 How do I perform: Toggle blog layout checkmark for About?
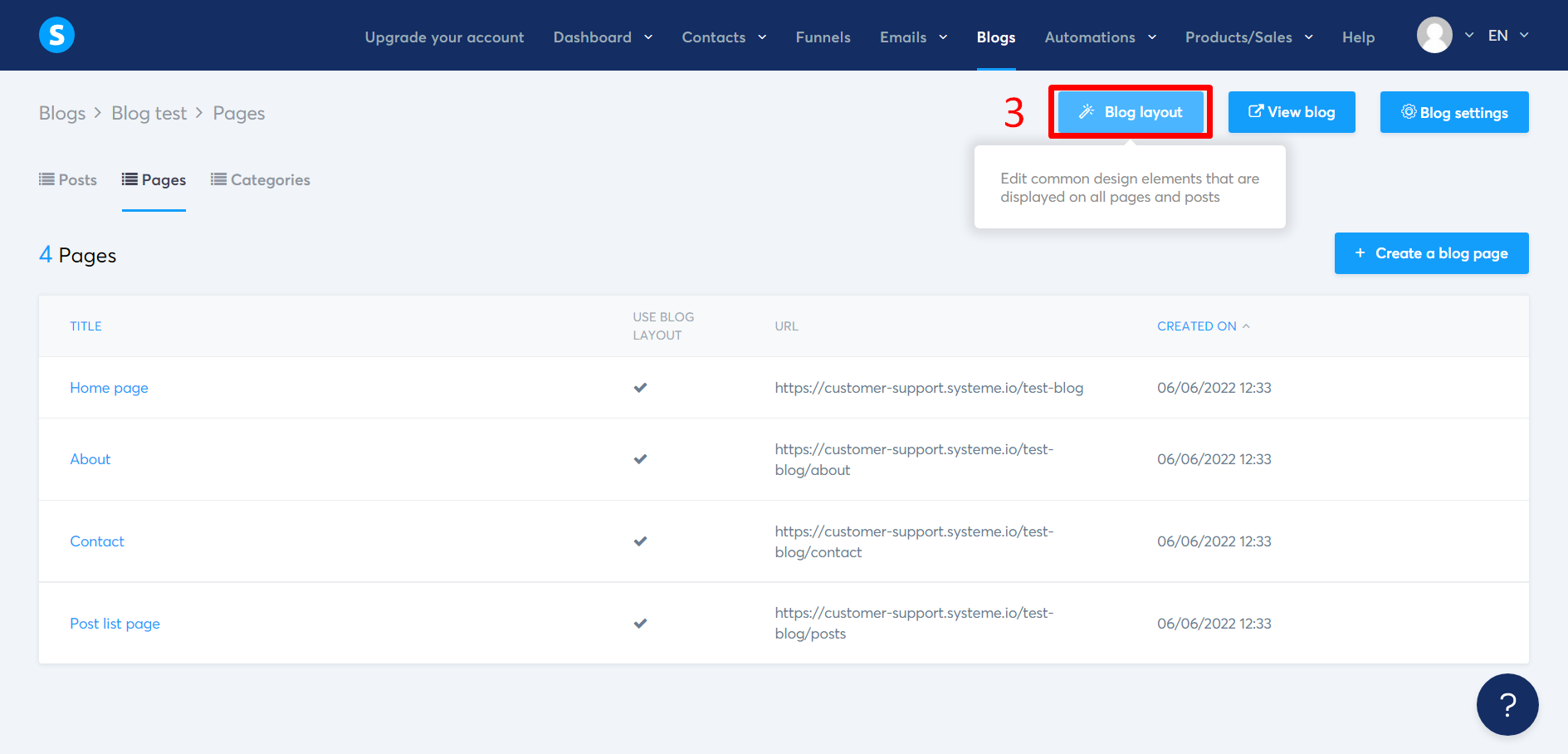click(x=640, y=458)
